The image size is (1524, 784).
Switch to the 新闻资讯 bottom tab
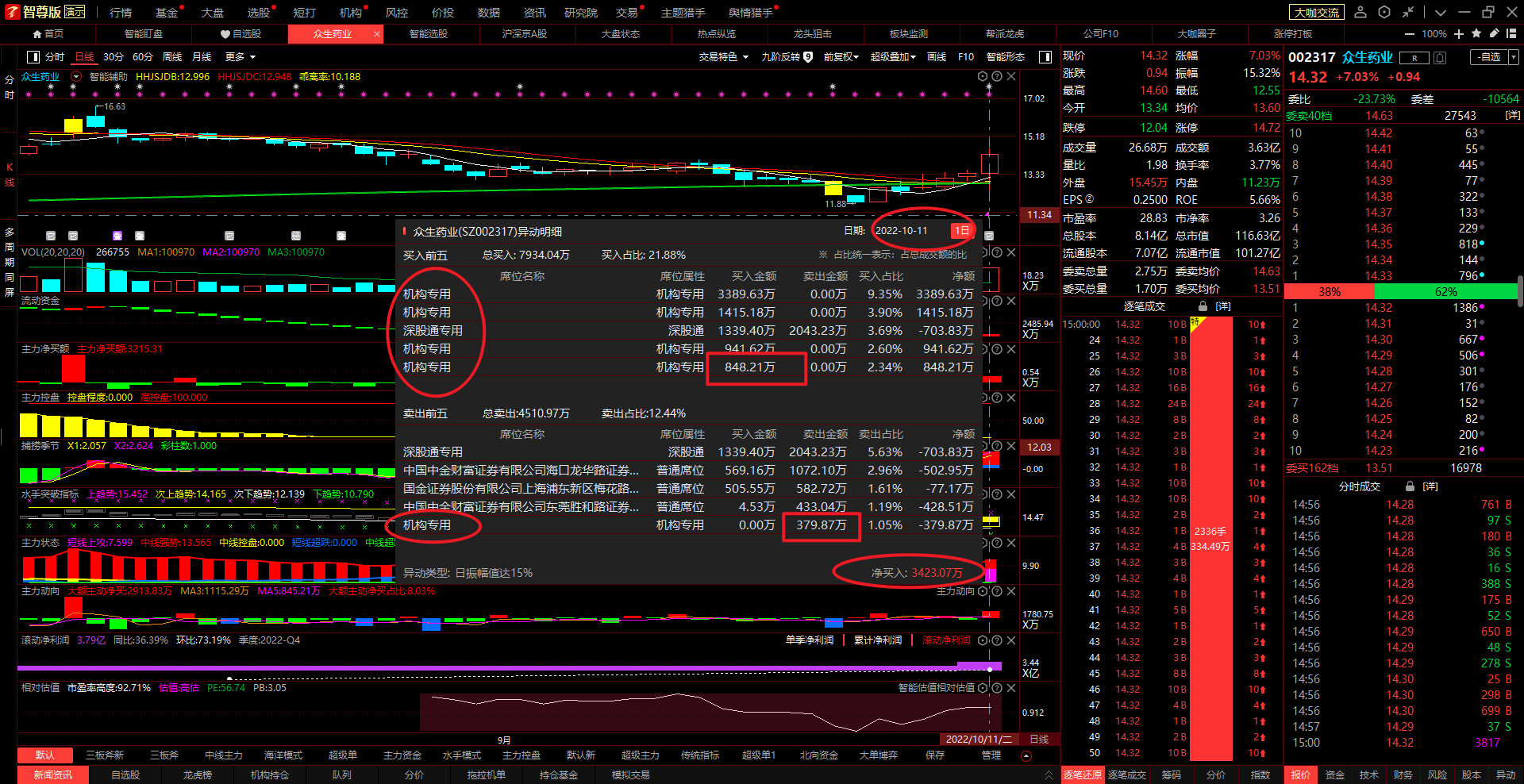(53, 775)
